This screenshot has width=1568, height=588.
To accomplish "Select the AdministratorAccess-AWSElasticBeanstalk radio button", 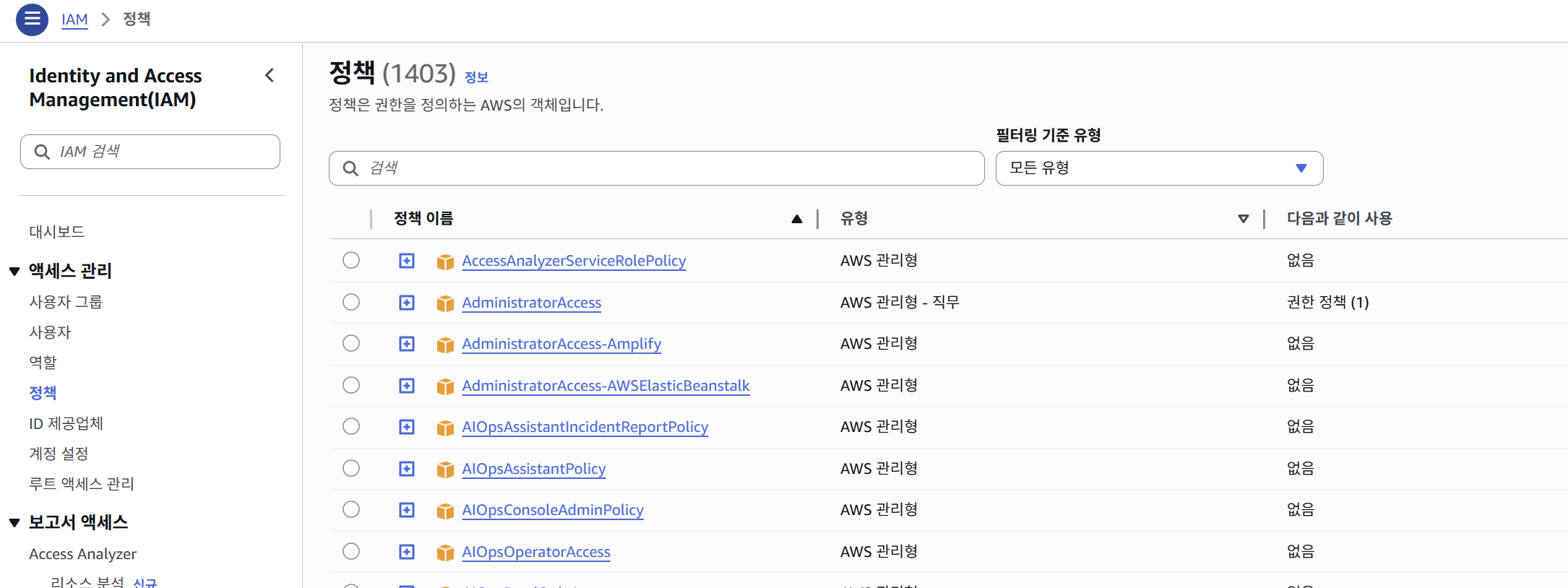I will [x=351, y=385].
